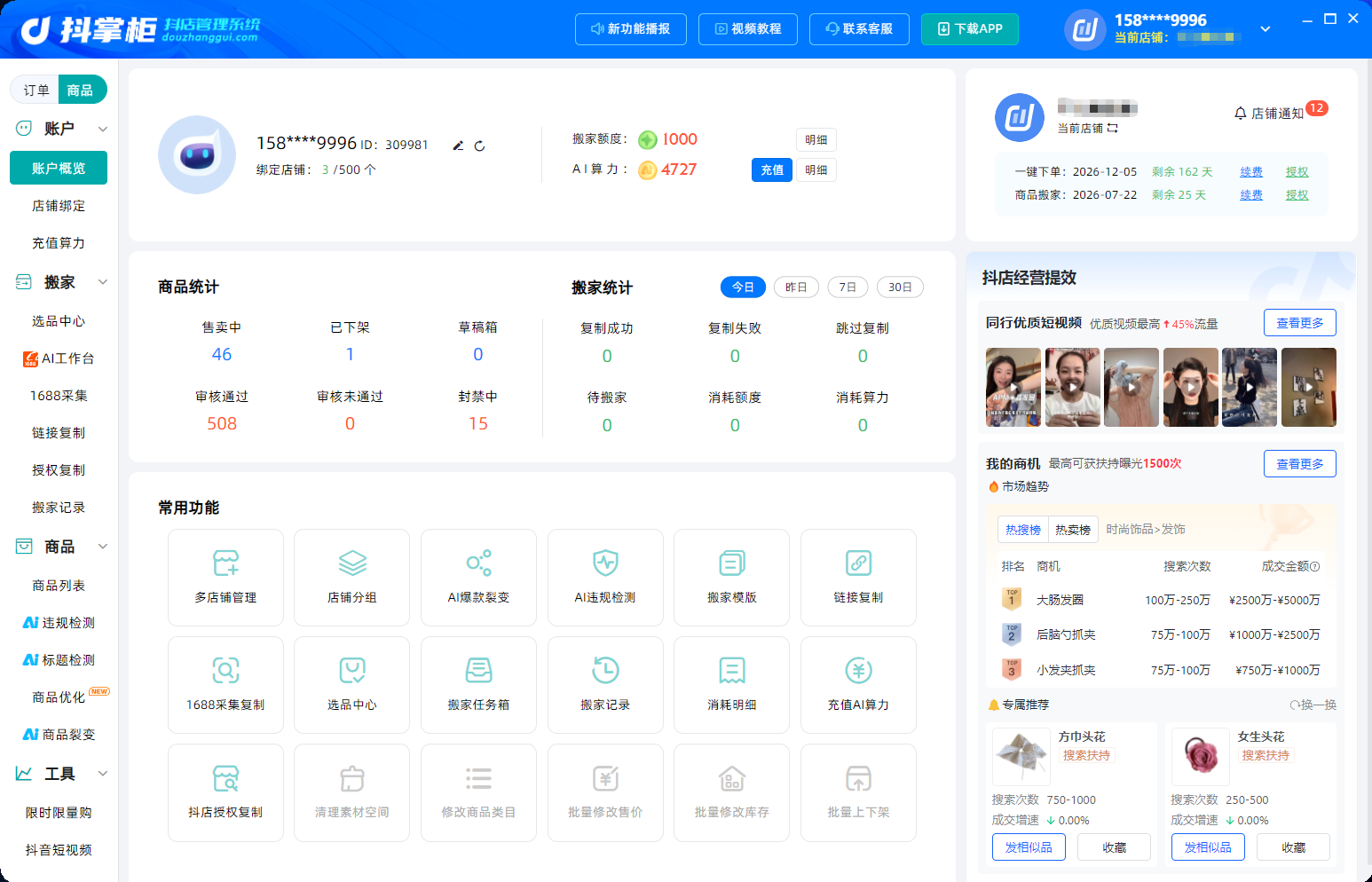The width and height of the screenshot is (1372, 882).
Task: Collapse the 账户 sidebar section
Action: coord(102,129)
